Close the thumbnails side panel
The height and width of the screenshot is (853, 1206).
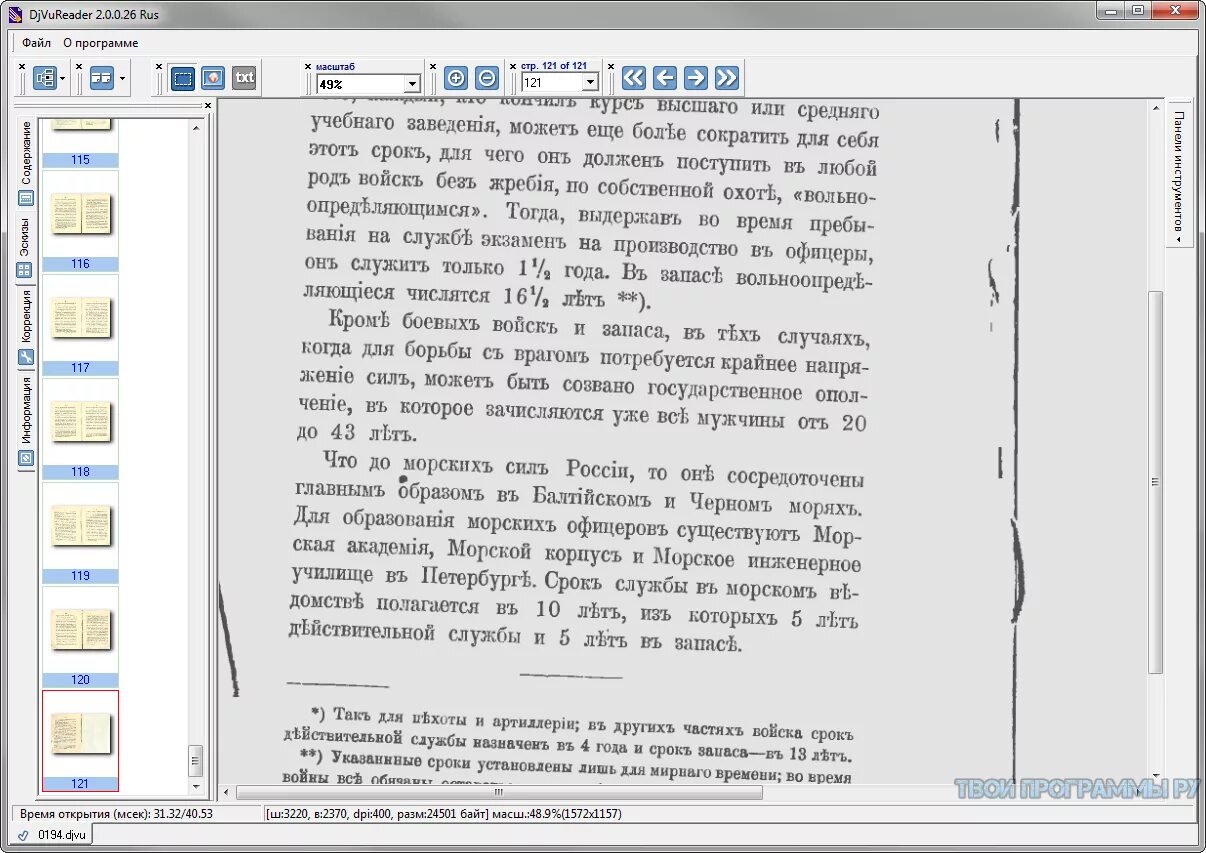pyautogui.click(x=208, y=105)
